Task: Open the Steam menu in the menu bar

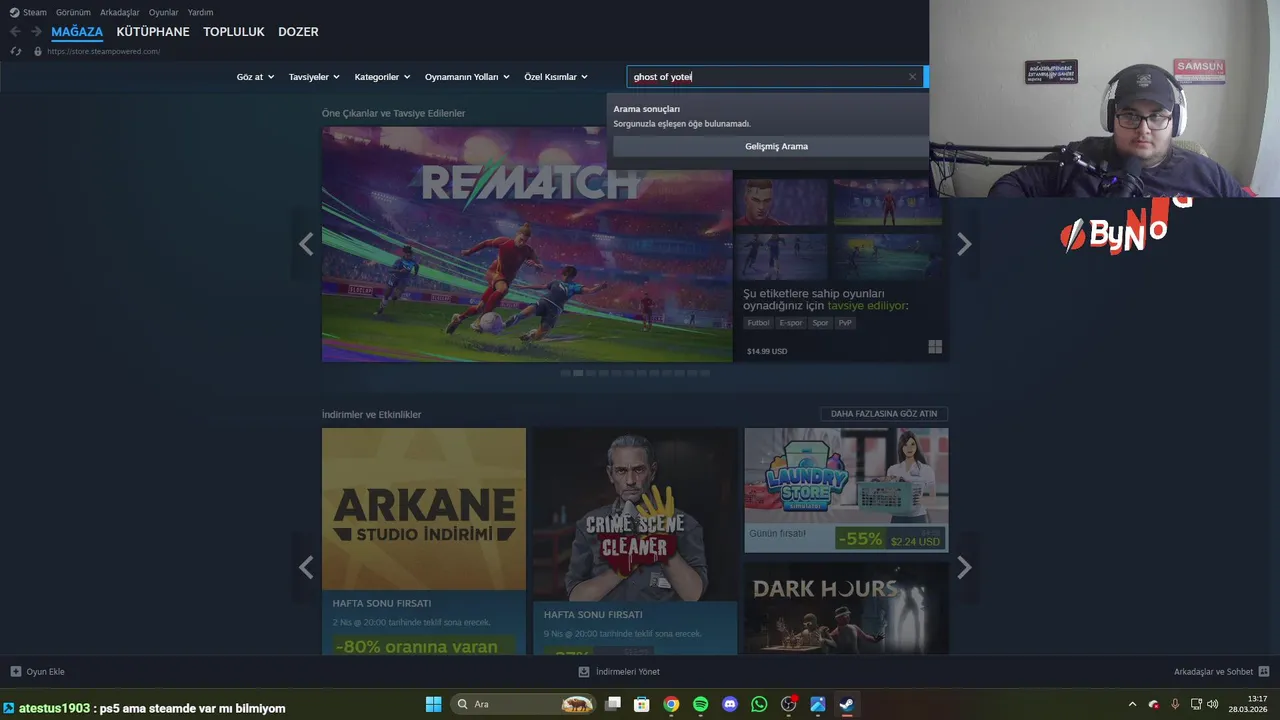Action: point(28,12)
